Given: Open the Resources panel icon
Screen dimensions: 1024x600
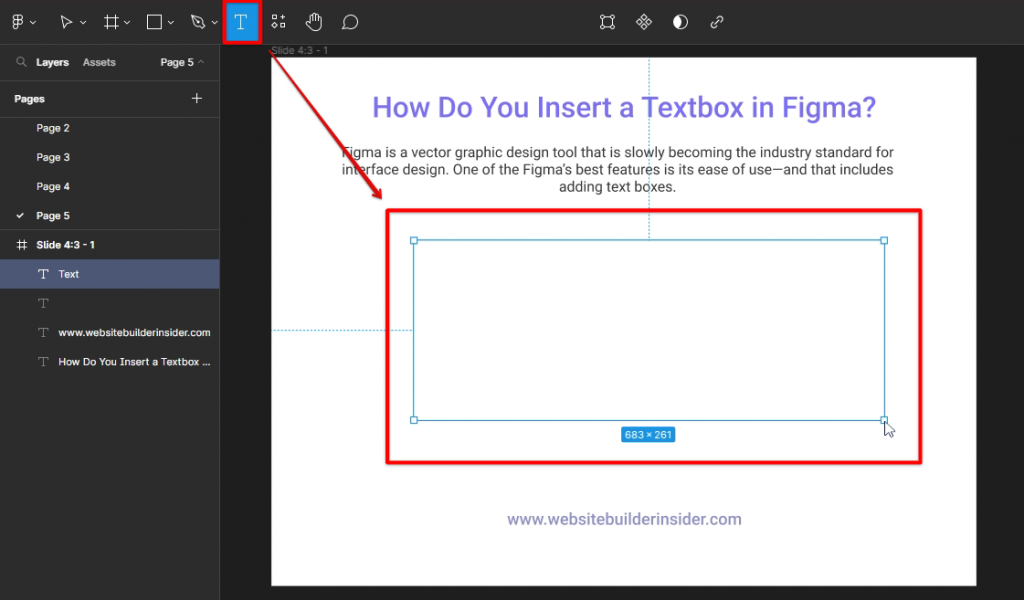Looking at the screenshot, I should coord(278,21).
